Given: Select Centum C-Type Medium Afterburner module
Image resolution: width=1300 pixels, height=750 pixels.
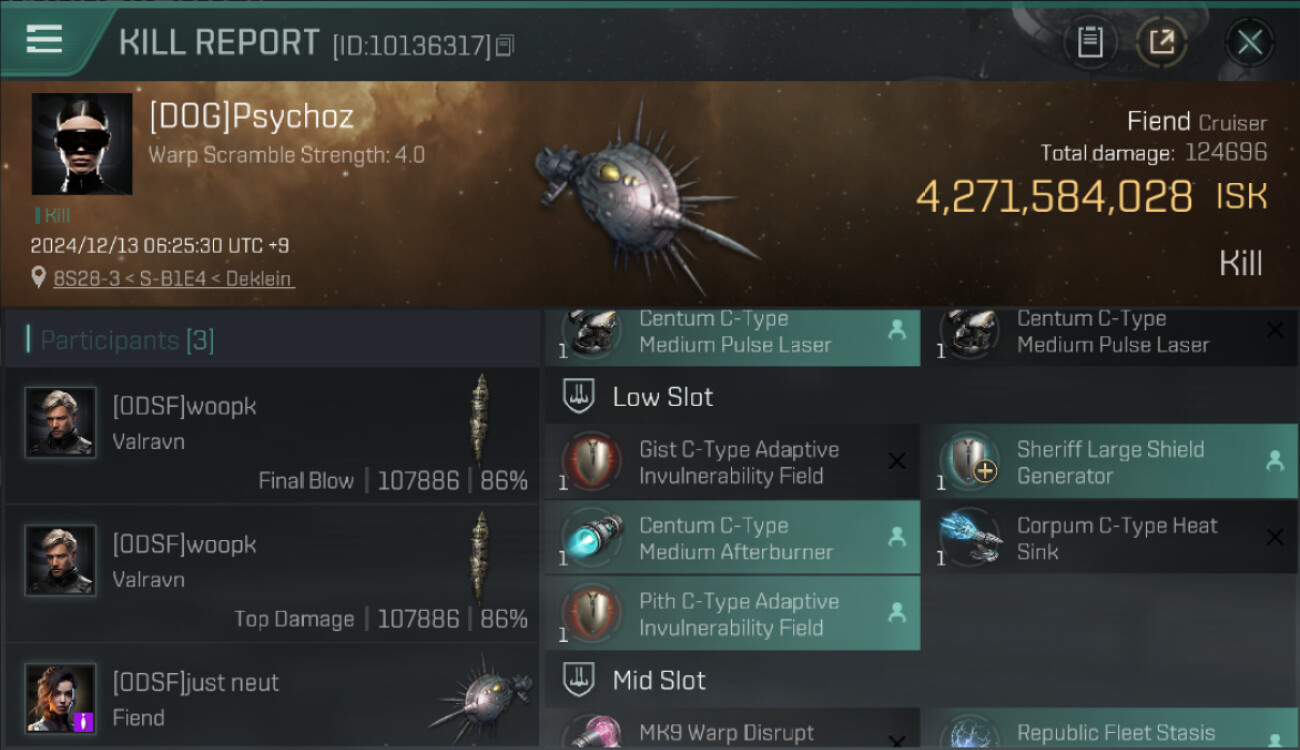Looking at the screenshot, I should tap(732, 538).
